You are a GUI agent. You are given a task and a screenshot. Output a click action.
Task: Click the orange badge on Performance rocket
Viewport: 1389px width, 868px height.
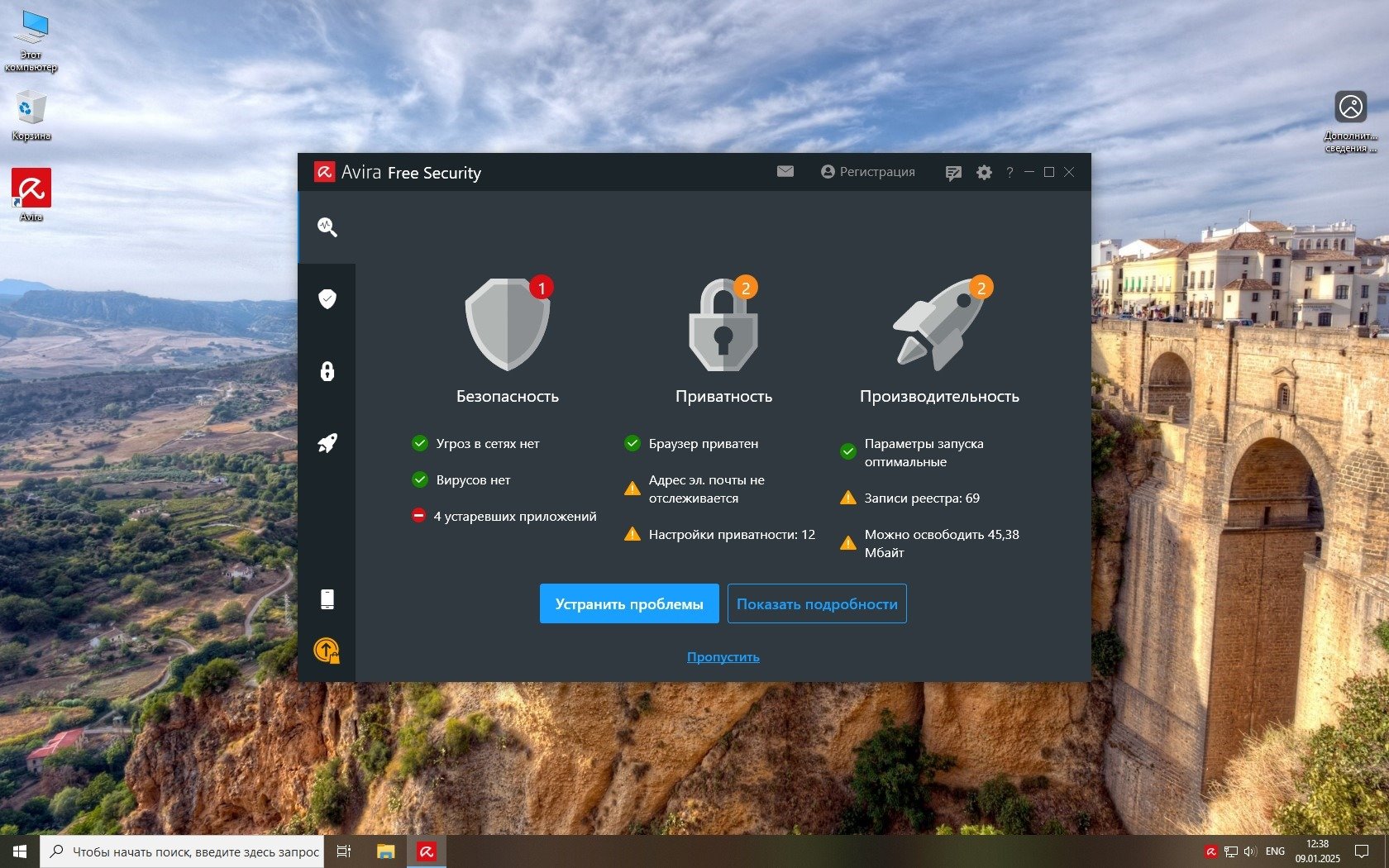(981, 288)
